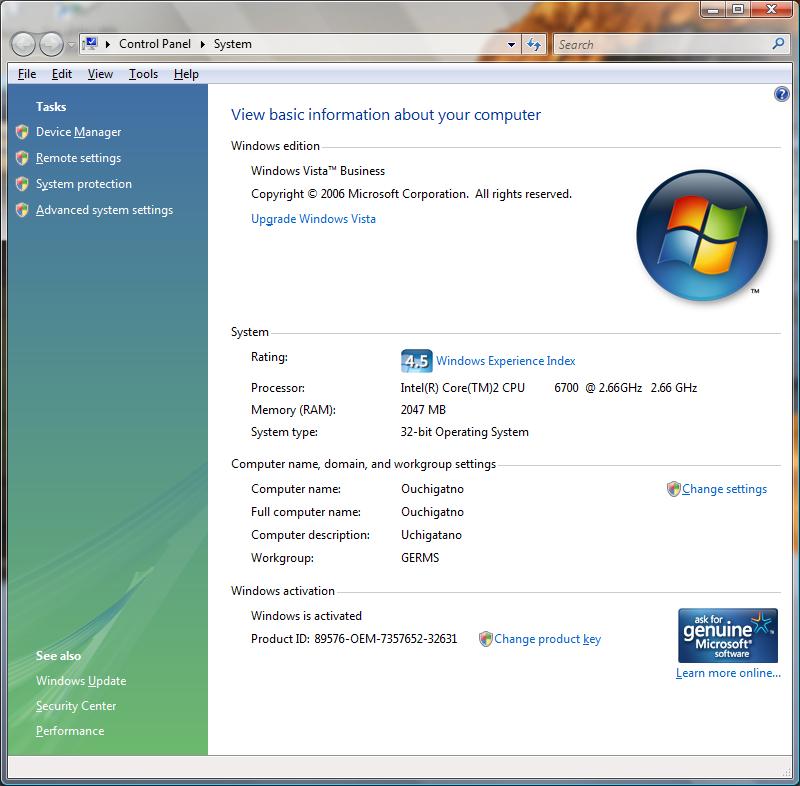Viewport: 800px width, 786px height.
Task: Click shield icon beside Advanced system settings
Action: tap(22, 210)
